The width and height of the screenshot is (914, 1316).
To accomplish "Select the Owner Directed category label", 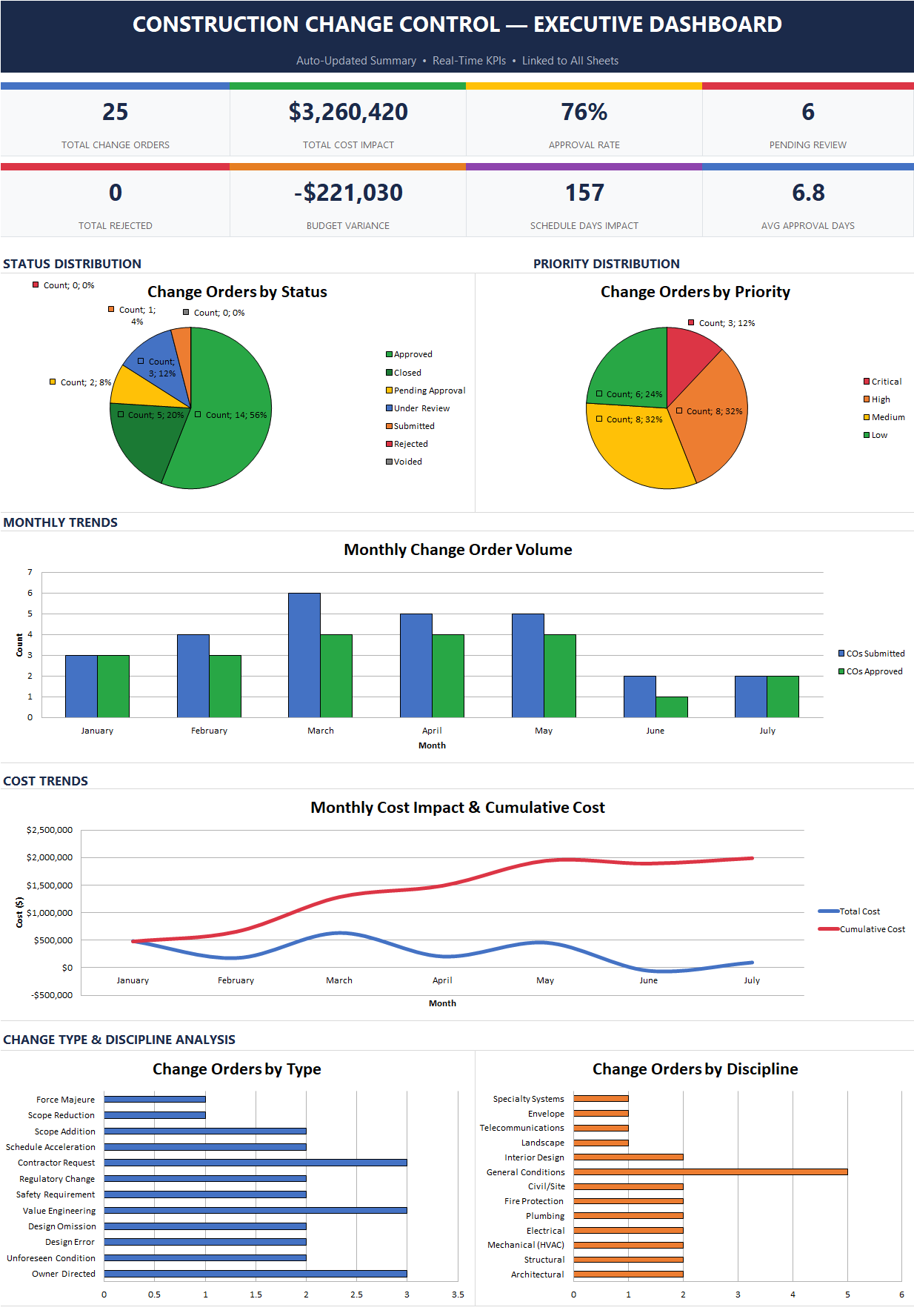I will [x=64, y=1274].
